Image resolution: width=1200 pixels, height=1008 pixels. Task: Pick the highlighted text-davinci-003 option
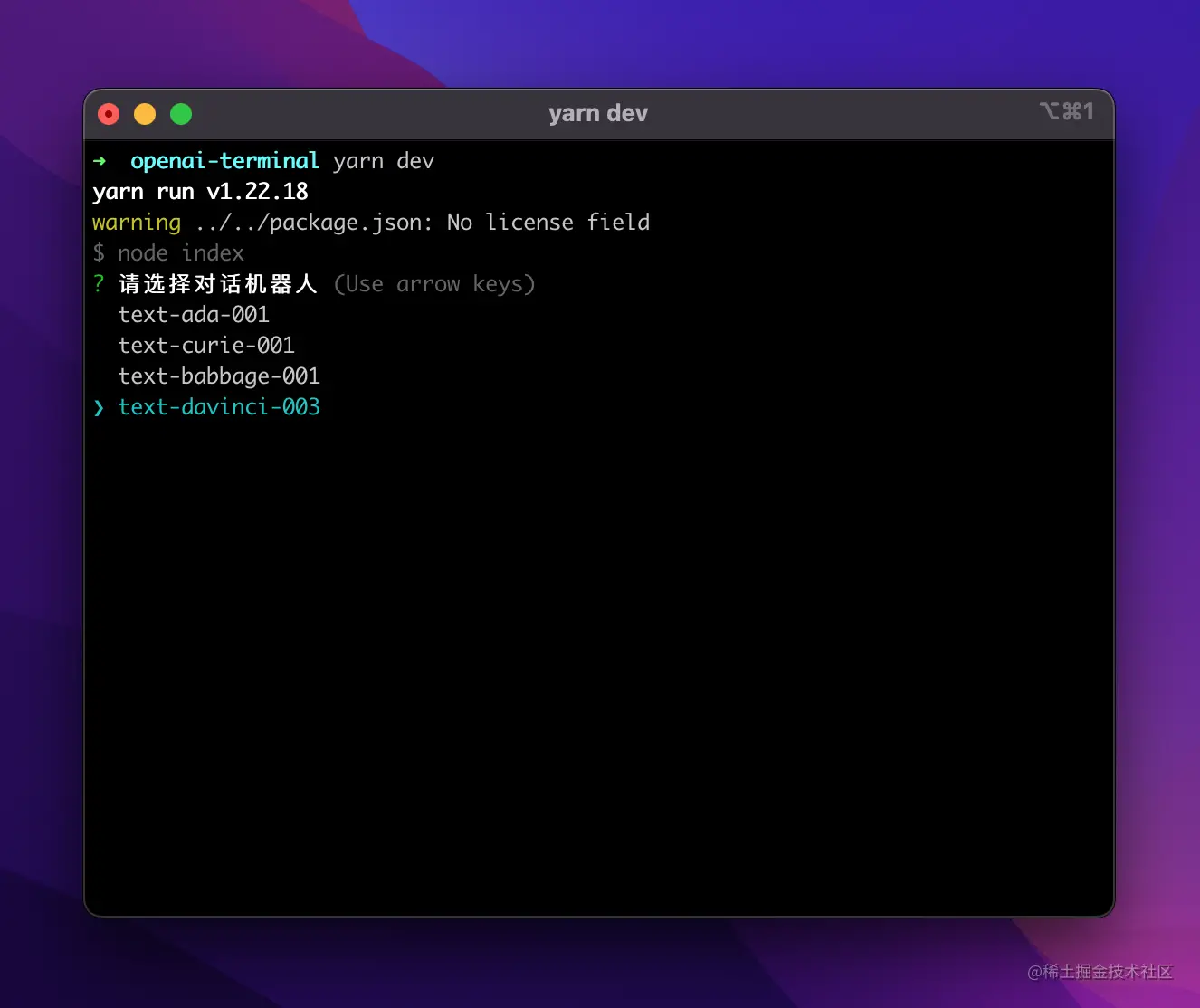pyautogui.click(x=219, y=407)
